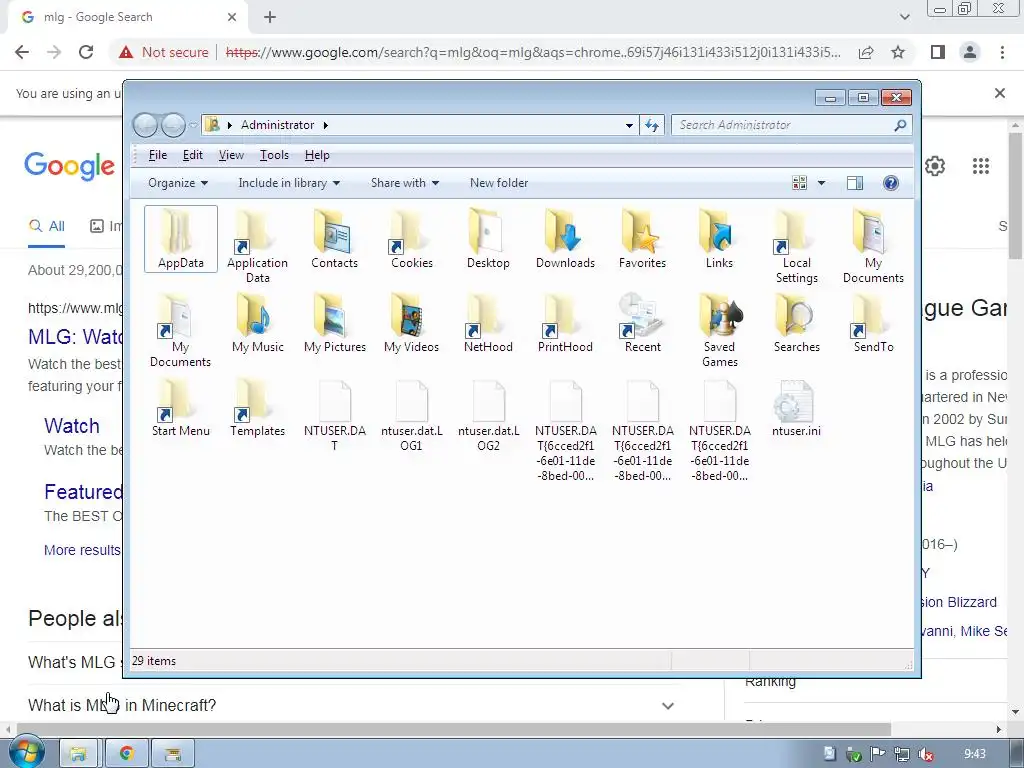Open the More results link in Chrome
Screen dimensions: 1024x768
tap(82, 550)
